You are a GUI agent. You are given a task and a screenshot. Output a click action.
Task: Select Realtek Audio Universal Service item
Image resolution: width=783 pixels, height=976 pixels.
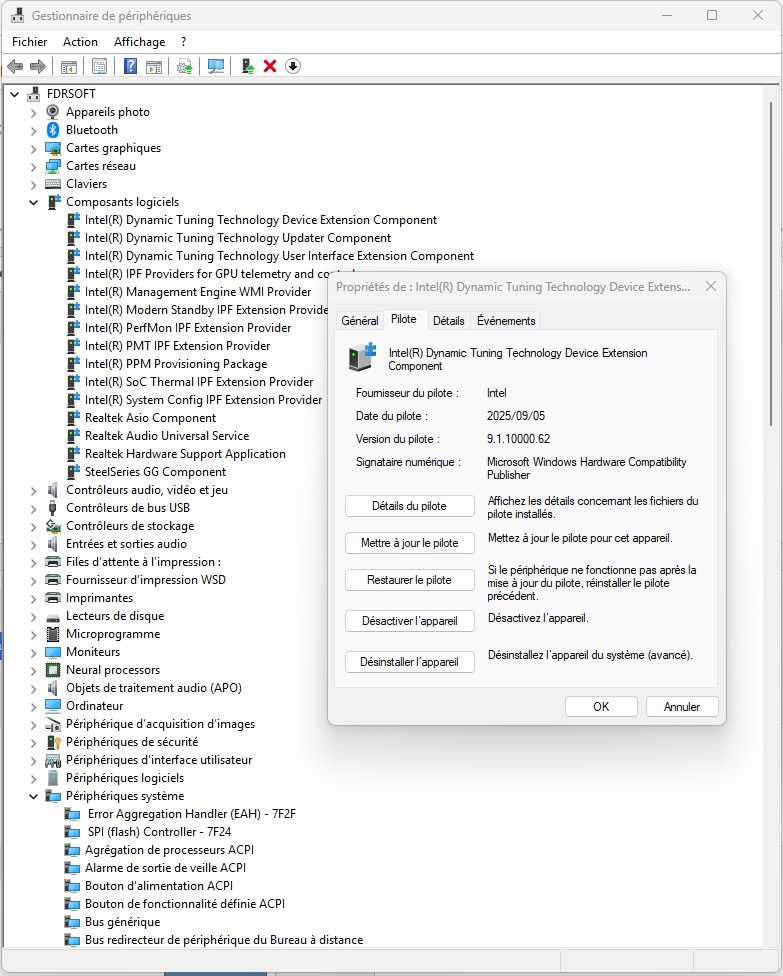click(166, 436)
